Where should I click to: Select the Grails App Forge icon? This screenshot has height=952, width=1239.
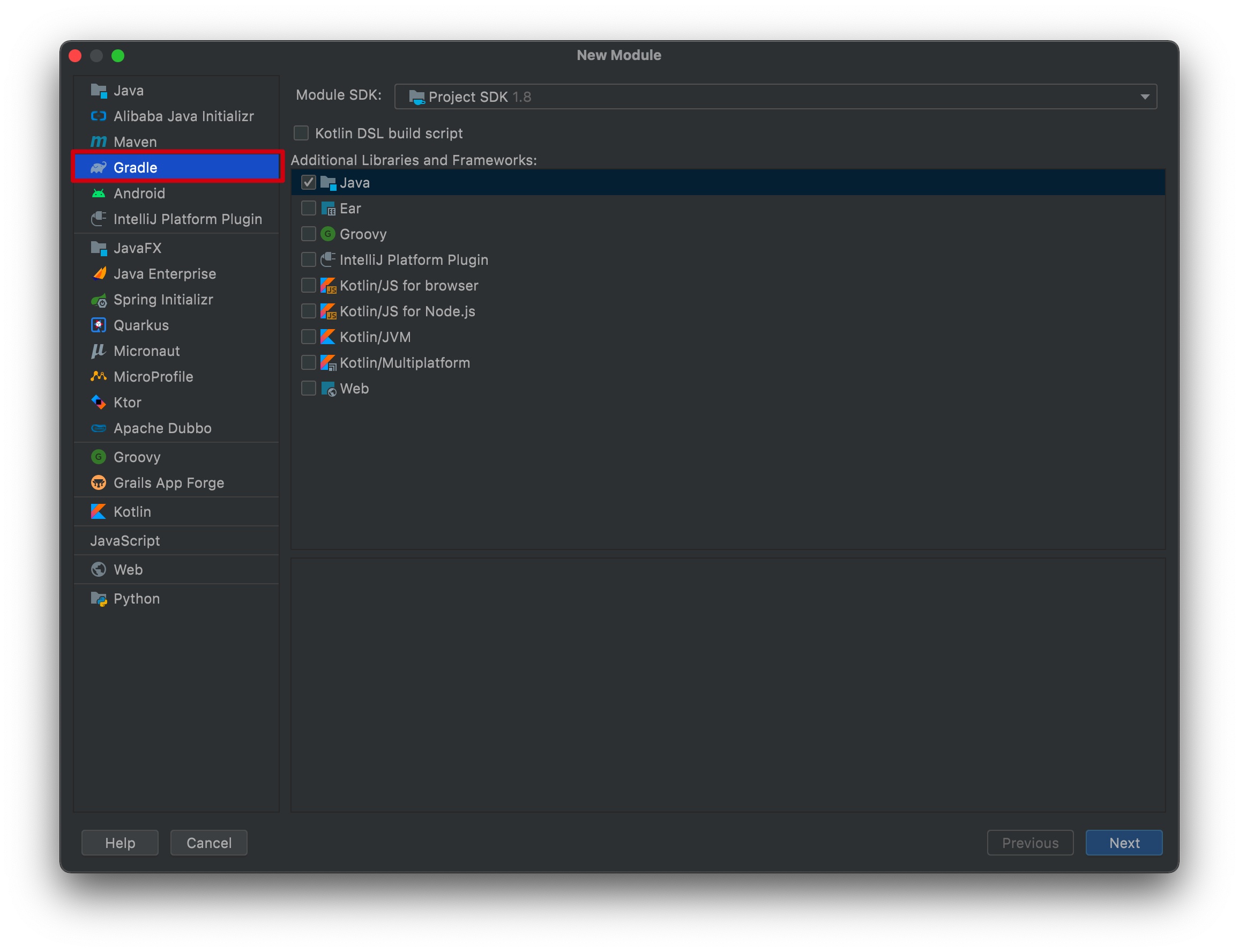(99, 483)
